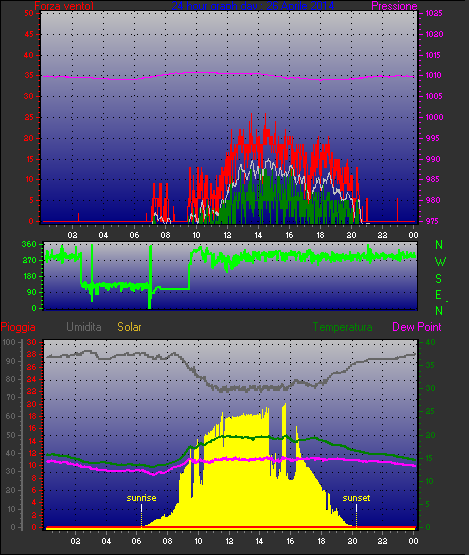
Task: Click the sunrise marker on solar chart
Action: point(141,498)
